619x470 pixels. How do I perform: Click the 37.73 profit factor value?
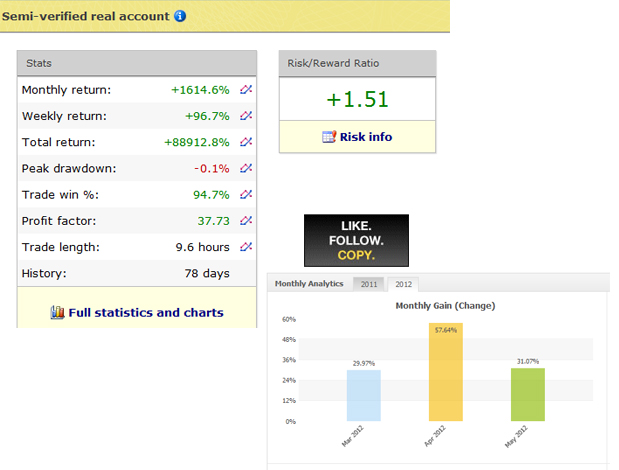(214, 221)
